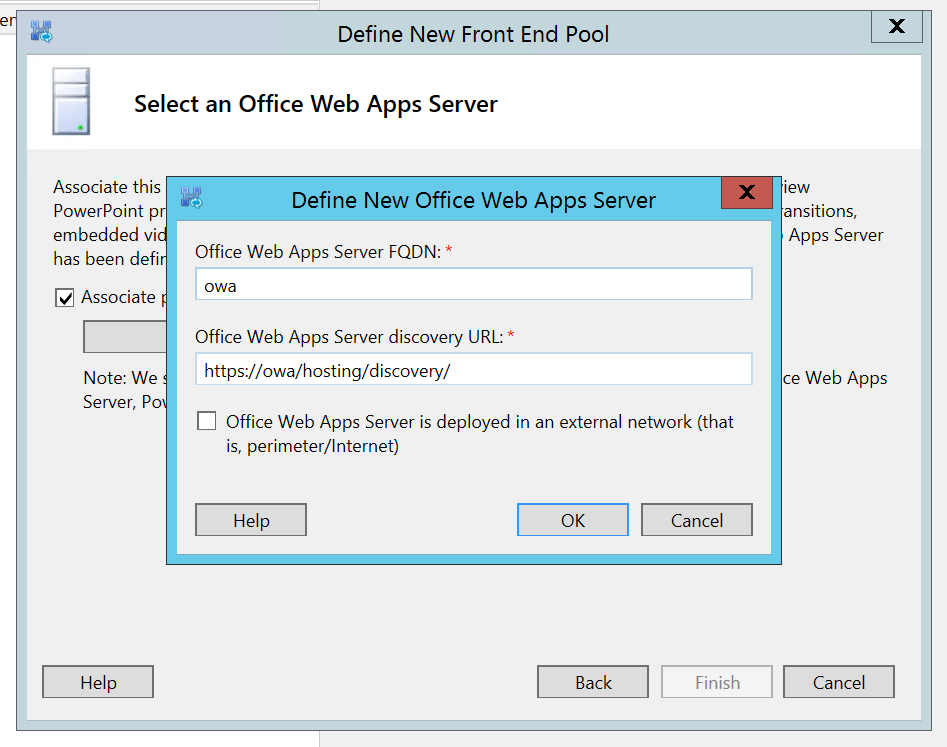This screenshot has width=947, height=747.
Task: Click the 'Office Web Apps Server discovery URL:' label
Action: coord(349,337)
